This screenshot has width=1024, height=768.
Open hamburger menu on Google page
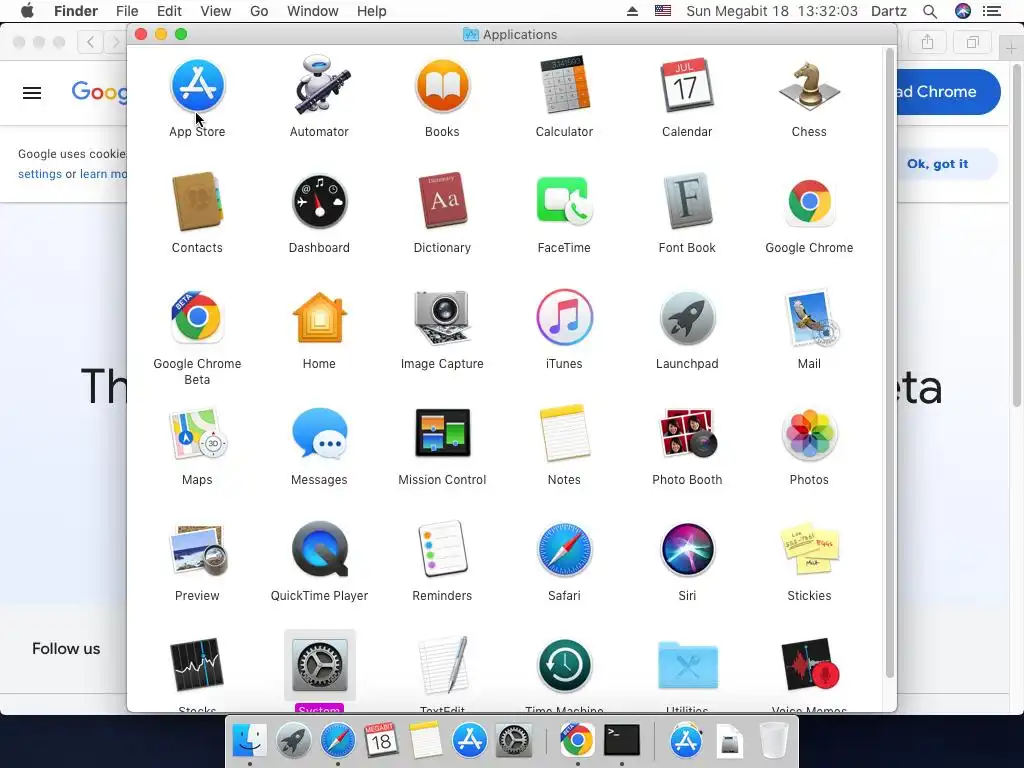[x=32, y=93]
